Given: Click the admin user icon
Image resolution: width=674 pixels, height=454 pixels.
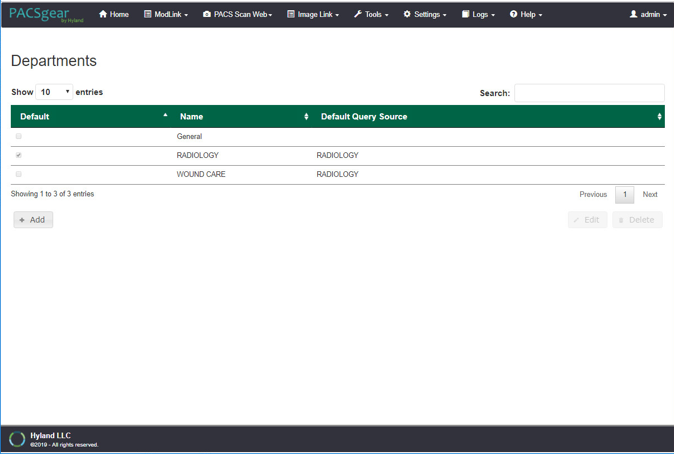Looking at the screenshot, I should tap(633, 15).
